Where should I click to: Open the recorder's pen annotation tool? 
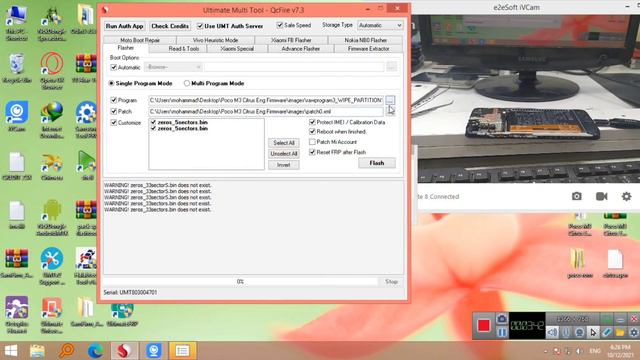pos(607,332)
